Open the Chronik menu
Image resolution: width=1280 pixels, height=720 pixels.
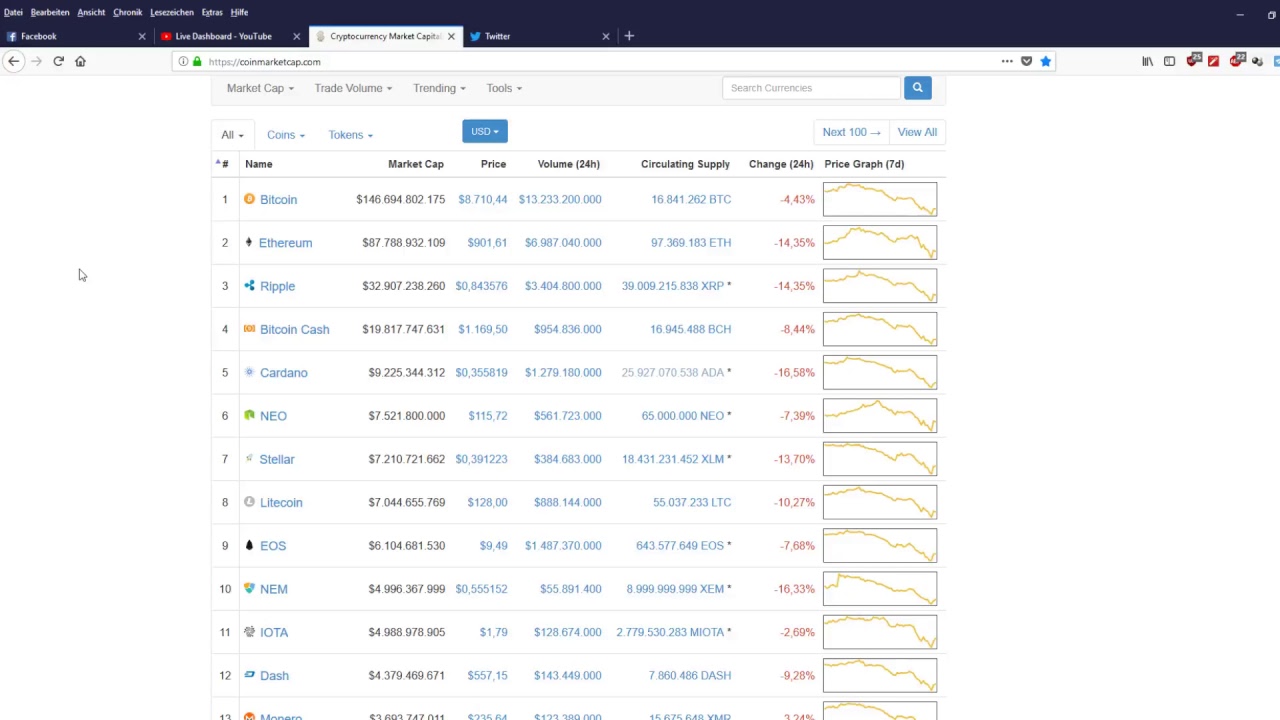(x=127, y=12)
